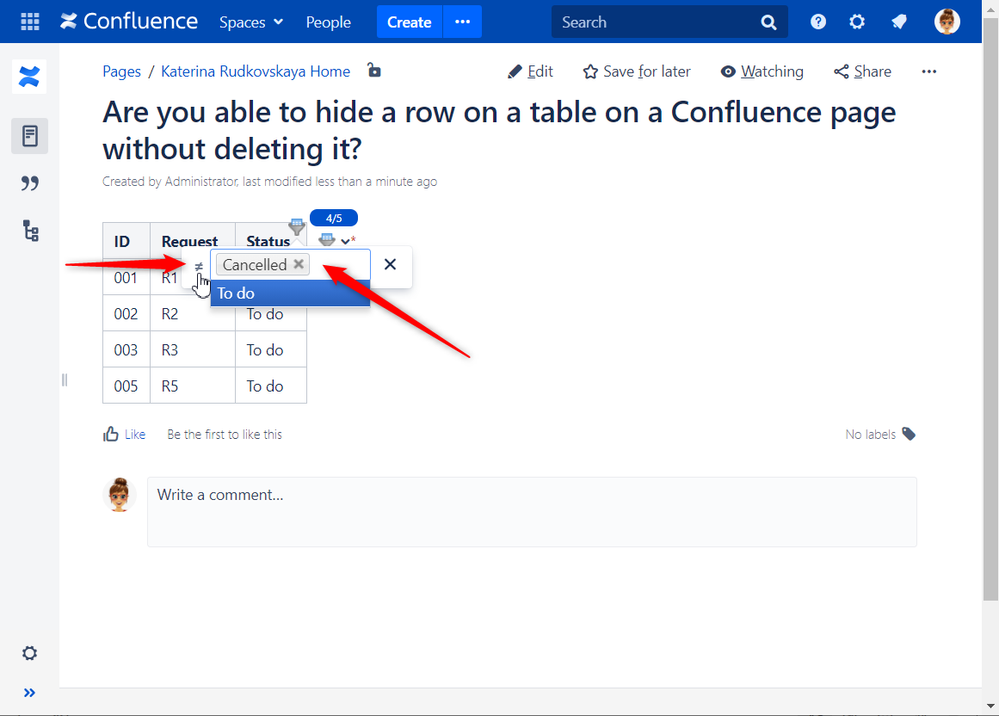The height and width of the screenshot is (716, 999).
Task: Remove the Cancelled filter tag
Action: (298, 264)
